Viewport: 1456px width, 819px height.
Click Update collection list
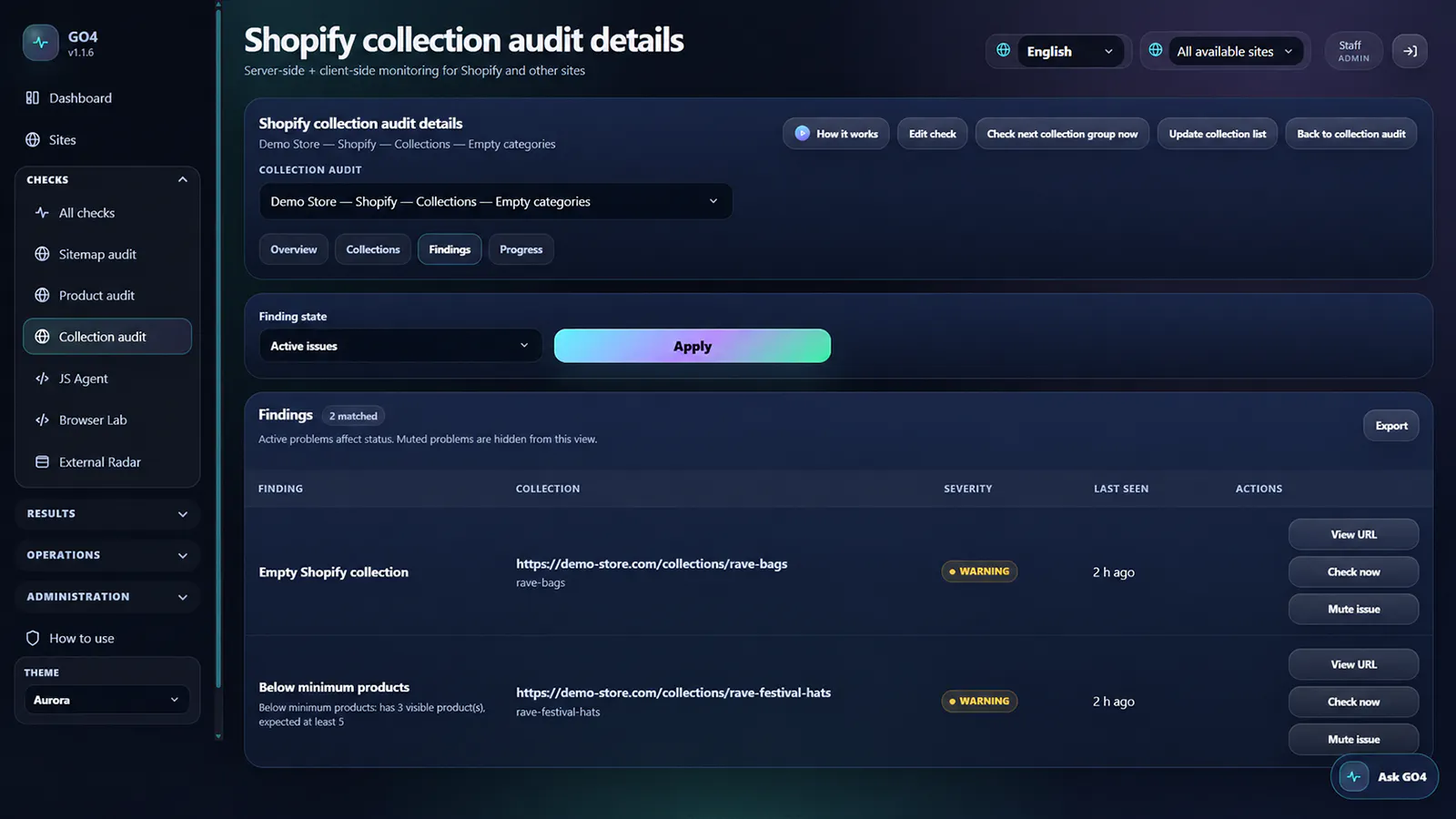1218,134
